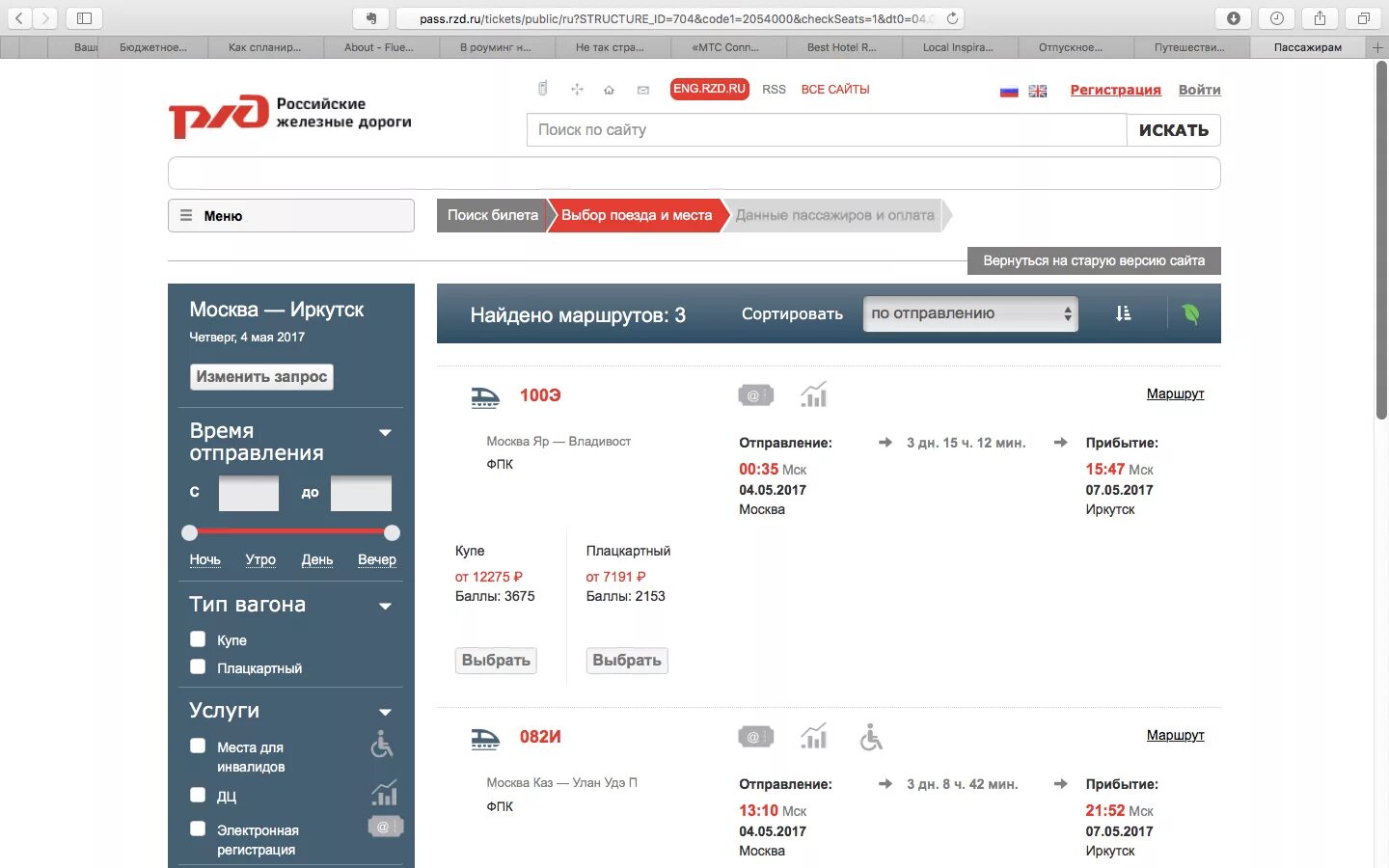Screen dimensions: 1389x868
Task: Collapse the Услуги section
Action: point(386,713)
